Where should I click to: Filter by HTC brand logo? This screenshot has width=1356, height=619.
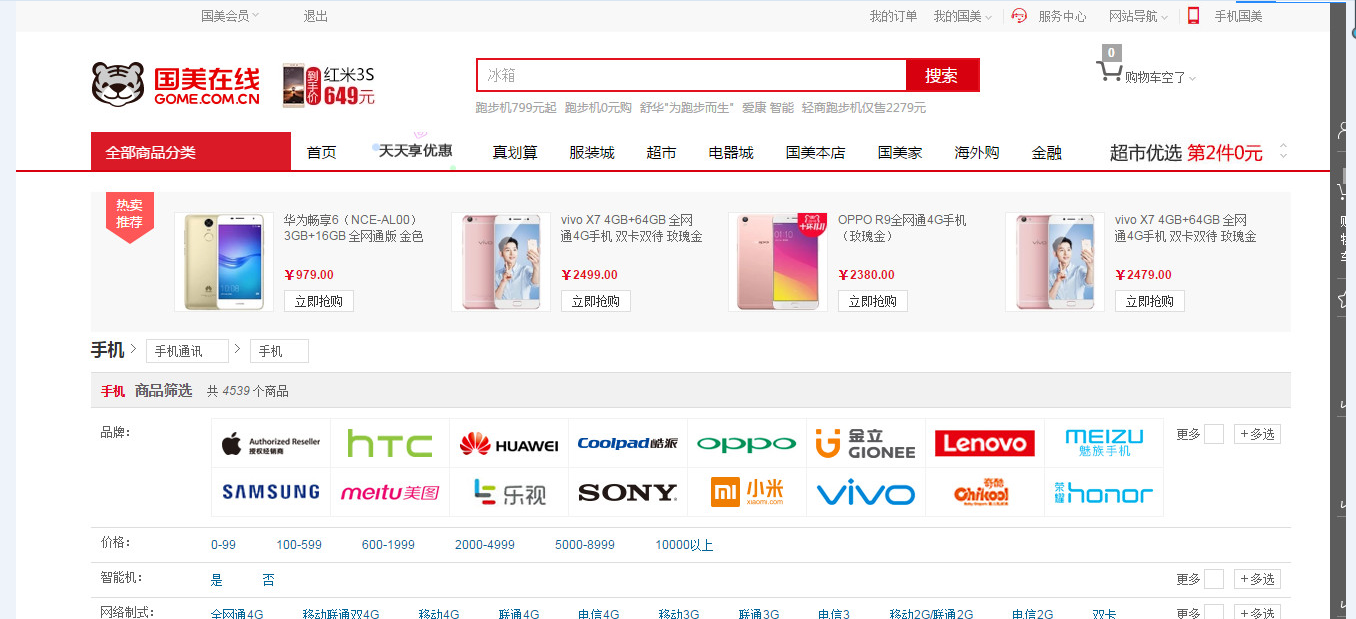[390, 443]
